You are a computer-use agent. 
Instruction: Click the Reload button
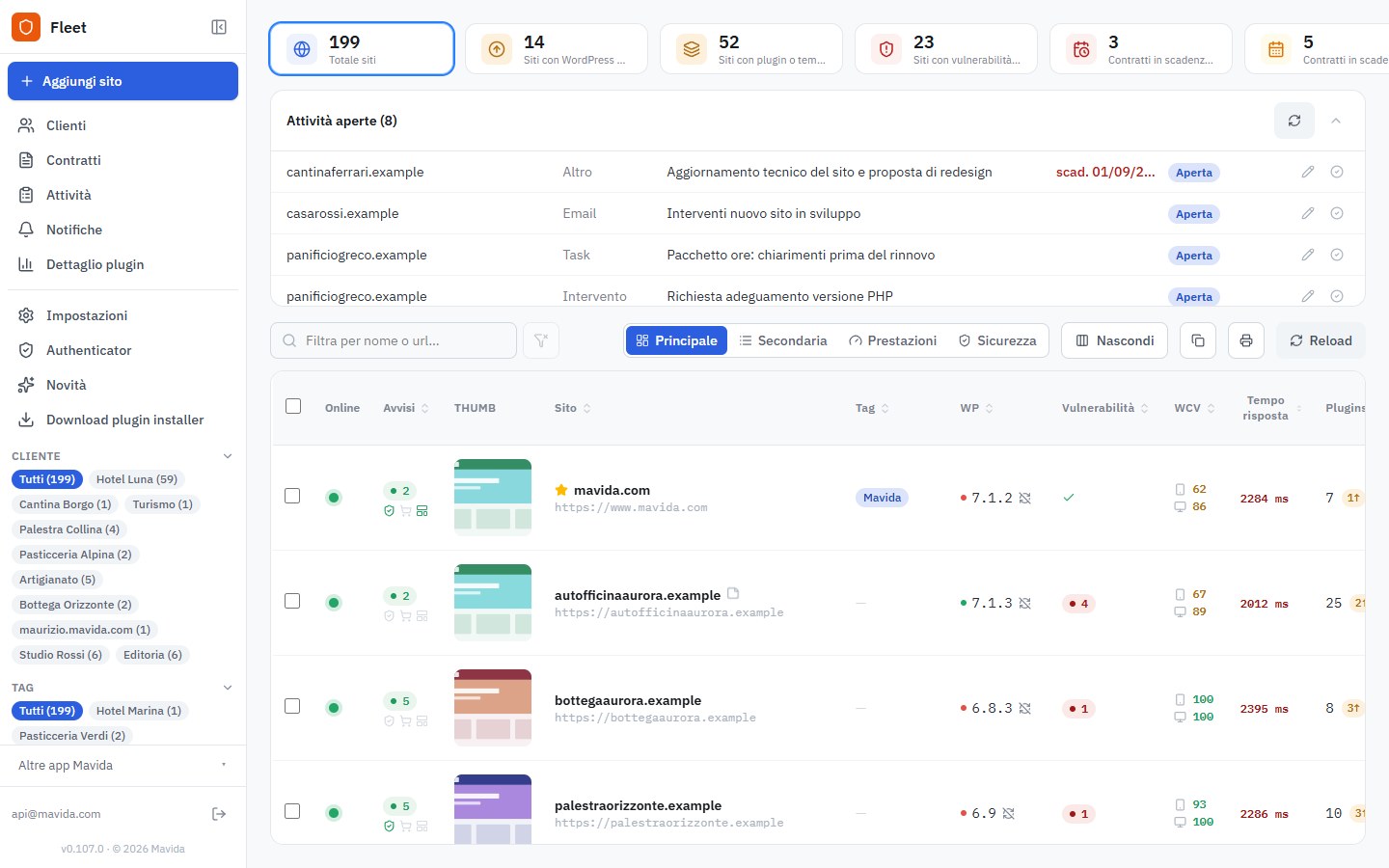tap(1321, 340)
